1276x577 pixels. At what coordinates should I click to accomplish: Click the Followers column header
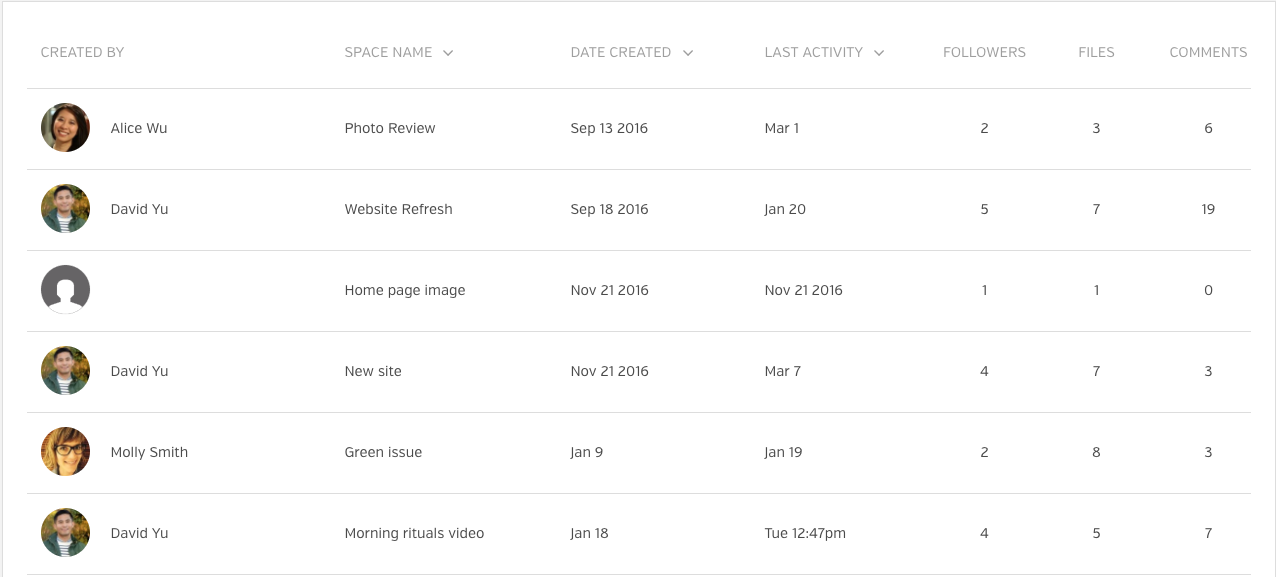(x=984, y=52)
